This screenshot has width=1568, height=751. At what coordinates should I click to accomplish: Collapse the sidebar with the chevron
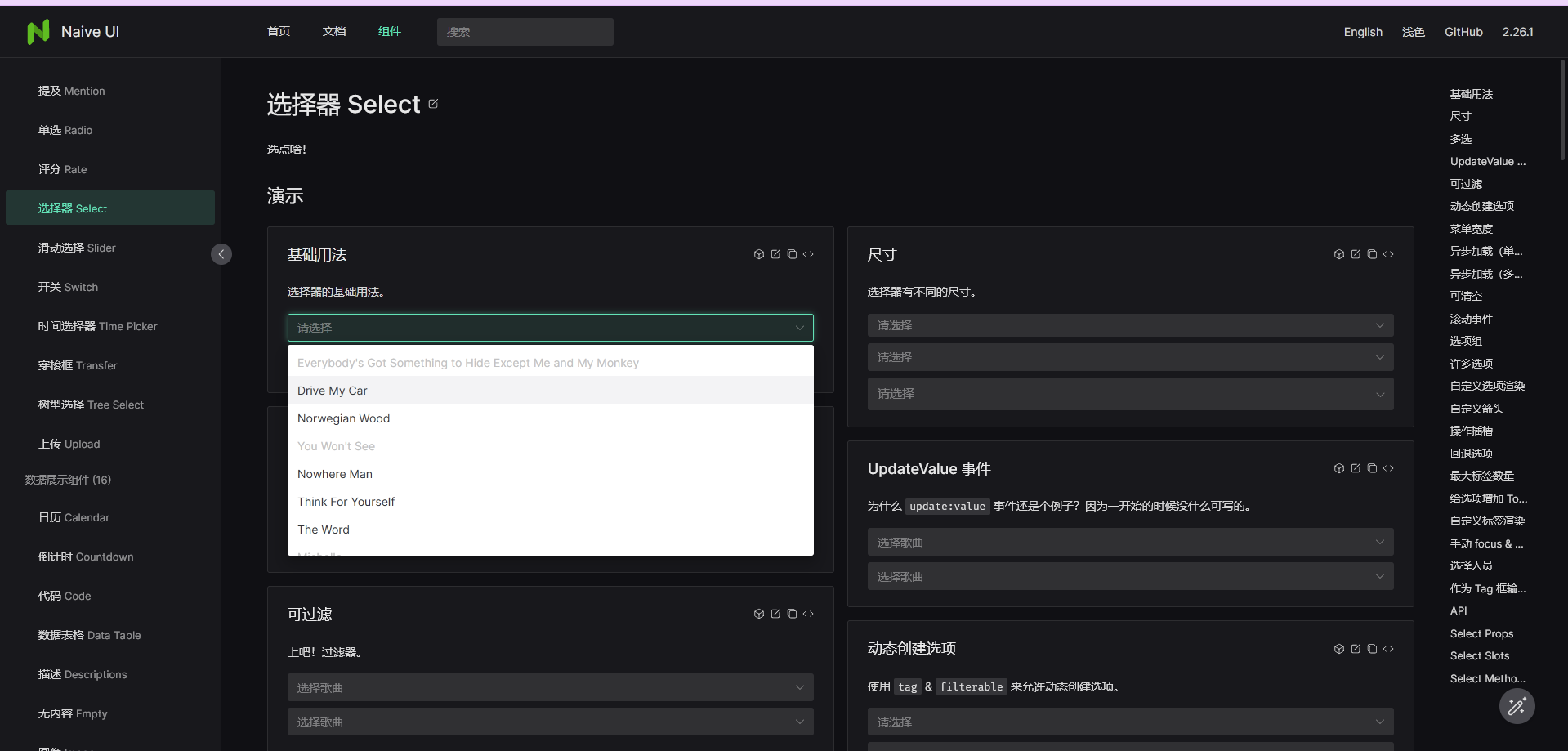[221, 254]
